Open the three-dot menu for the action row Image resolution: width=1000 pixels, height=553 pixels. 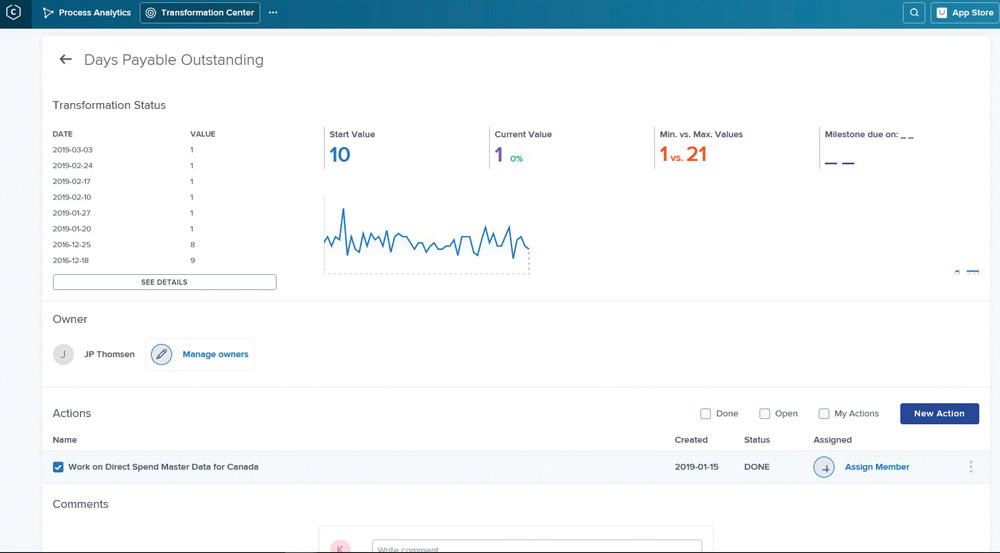[970, 467]
